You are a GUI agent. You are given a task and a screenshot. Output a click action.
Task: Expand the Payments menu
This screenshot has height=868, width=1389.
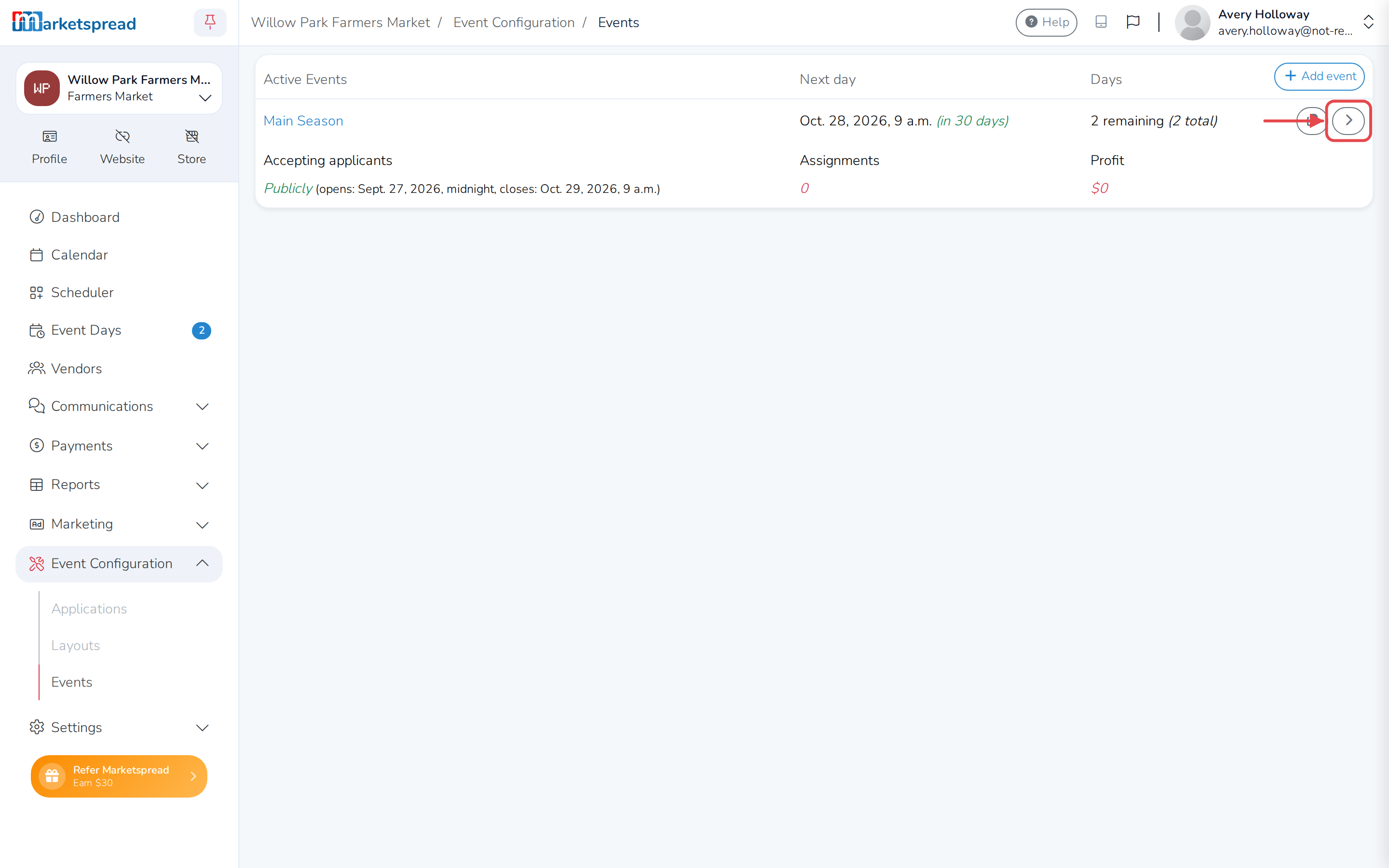pos(119,446)
